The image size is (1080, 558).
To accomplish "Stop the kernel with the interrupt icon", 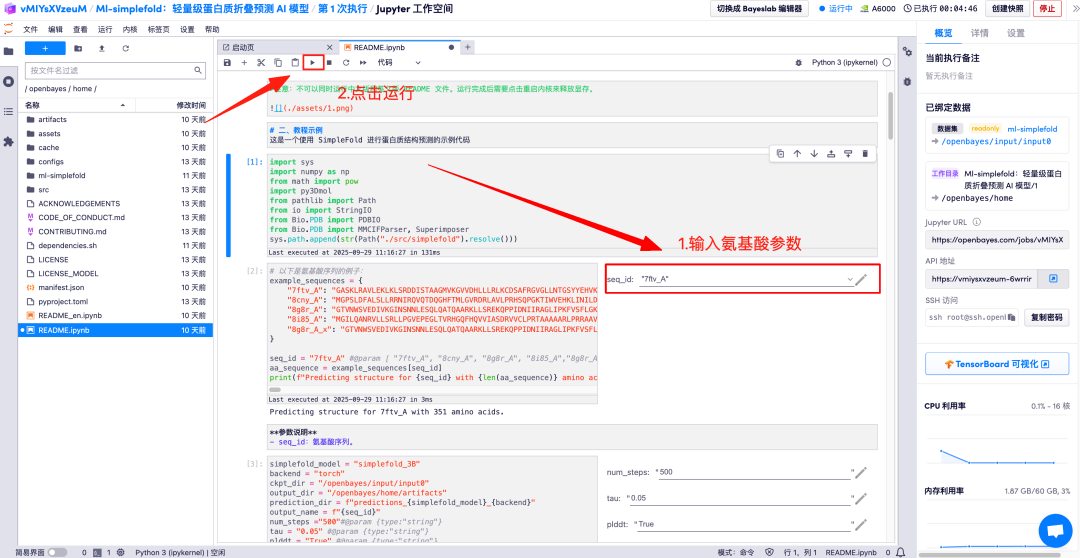I will coord(329,62).
